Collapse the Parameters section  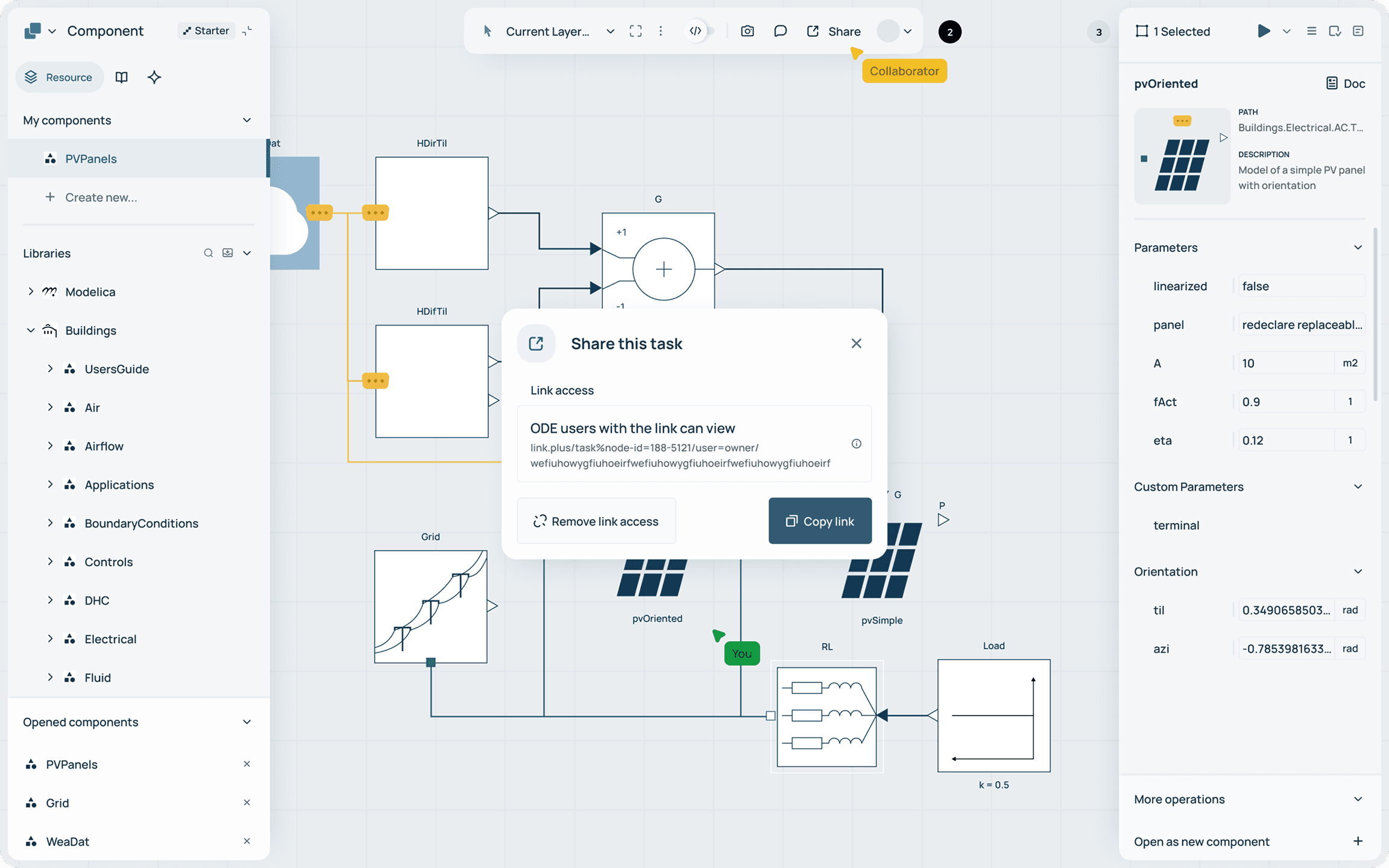(1358, 248)
